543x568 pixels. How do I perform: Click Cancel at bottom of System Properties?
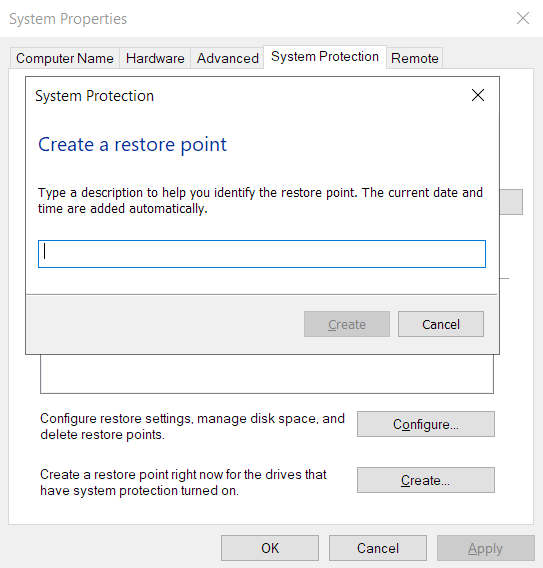click(x=378, y=548)
